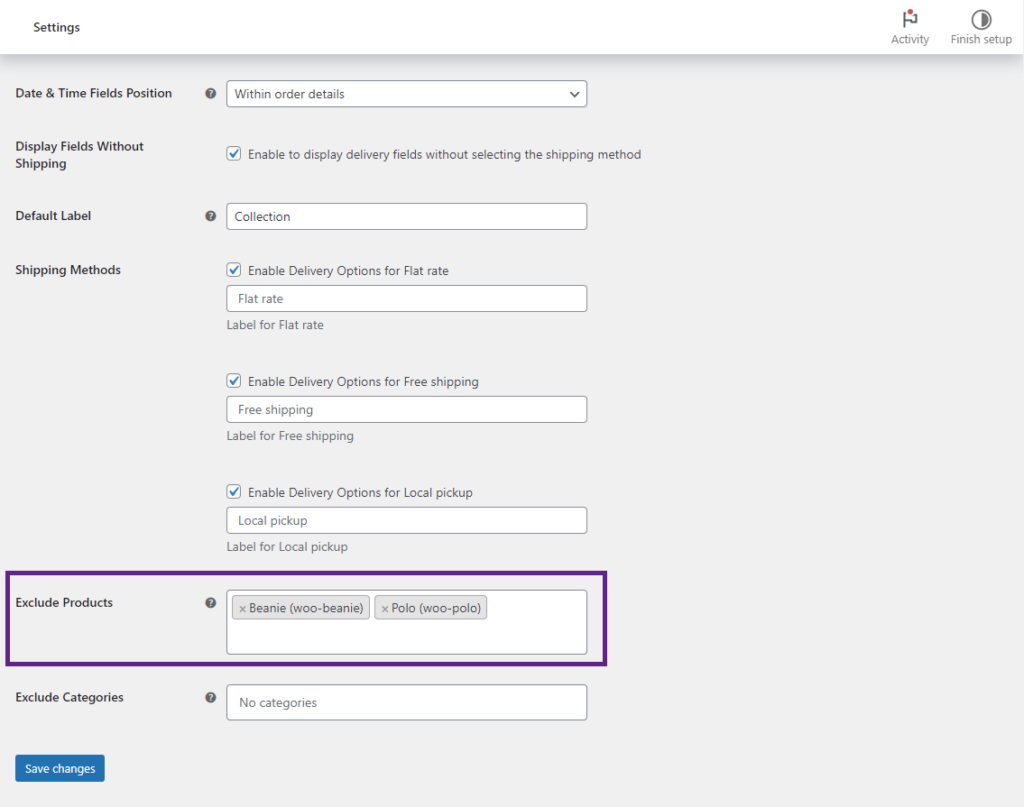This screenshot has height=807, width=1024.
Task: Click the Label for Flat rate hint
Action: coord(275,325)
